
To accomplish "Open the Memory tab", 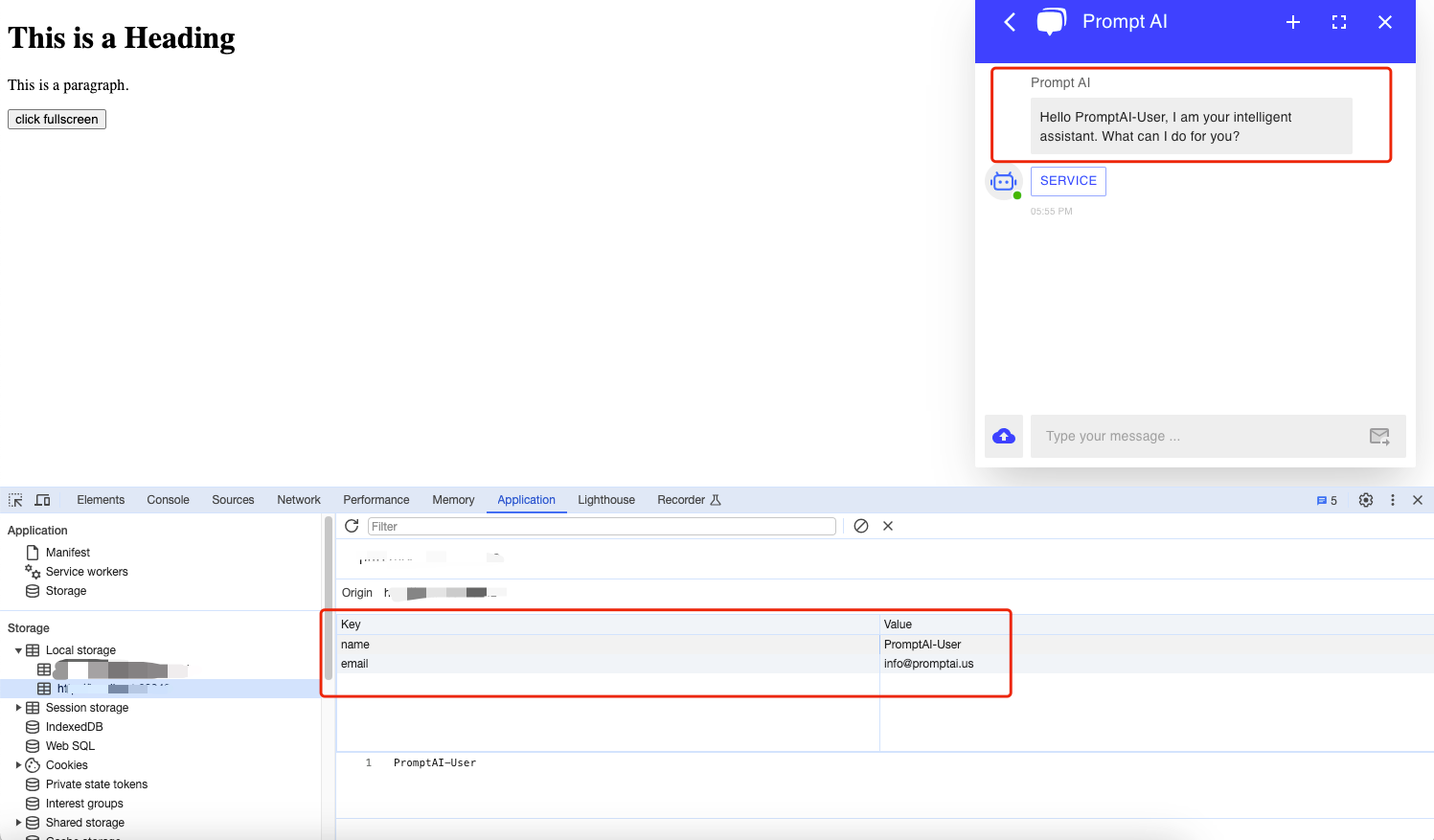I will [453, 500].
